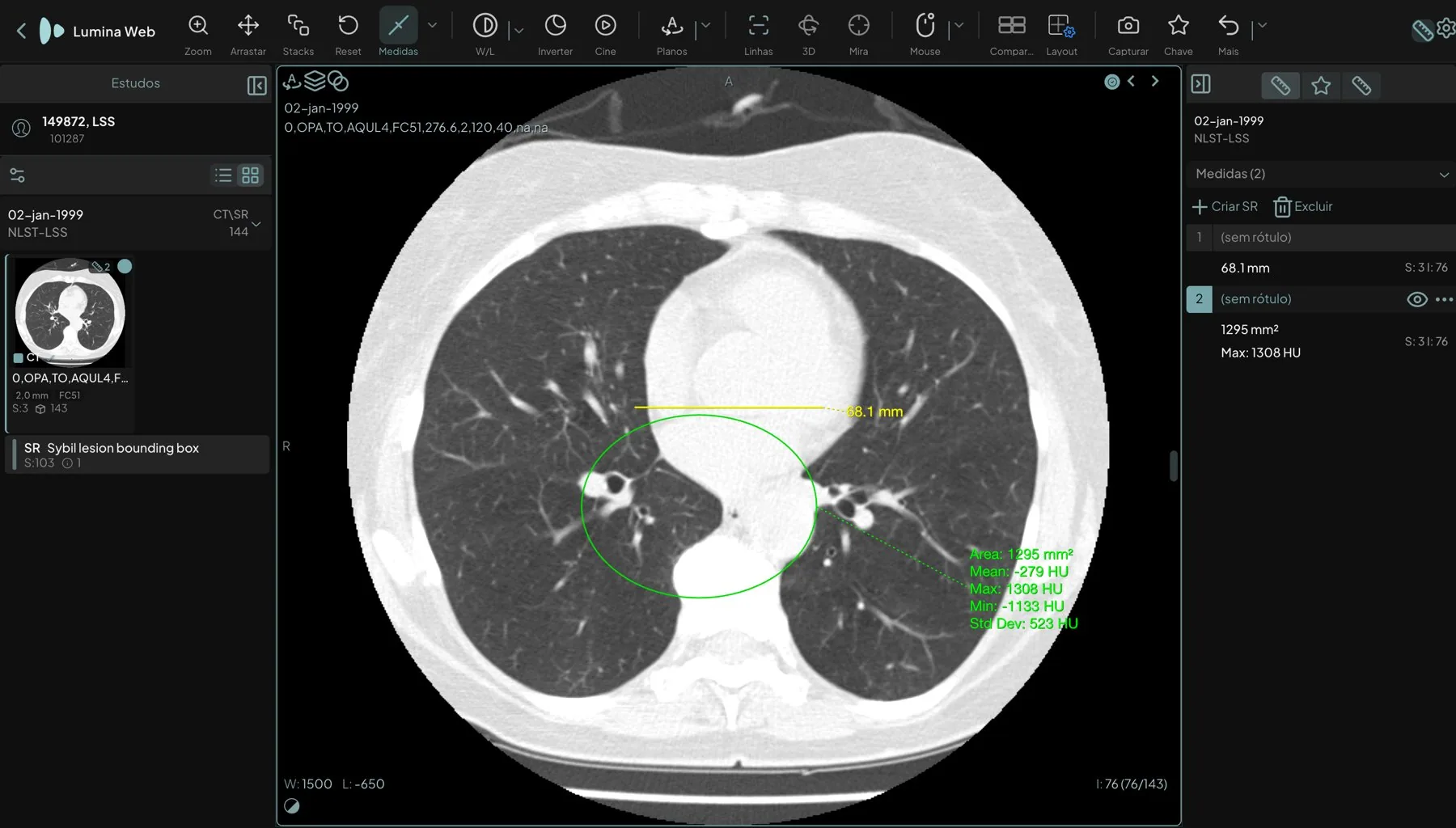Open measurement 2 options menu
1456x828 pixels.
pyautogui.click(x=1444, y=299)
